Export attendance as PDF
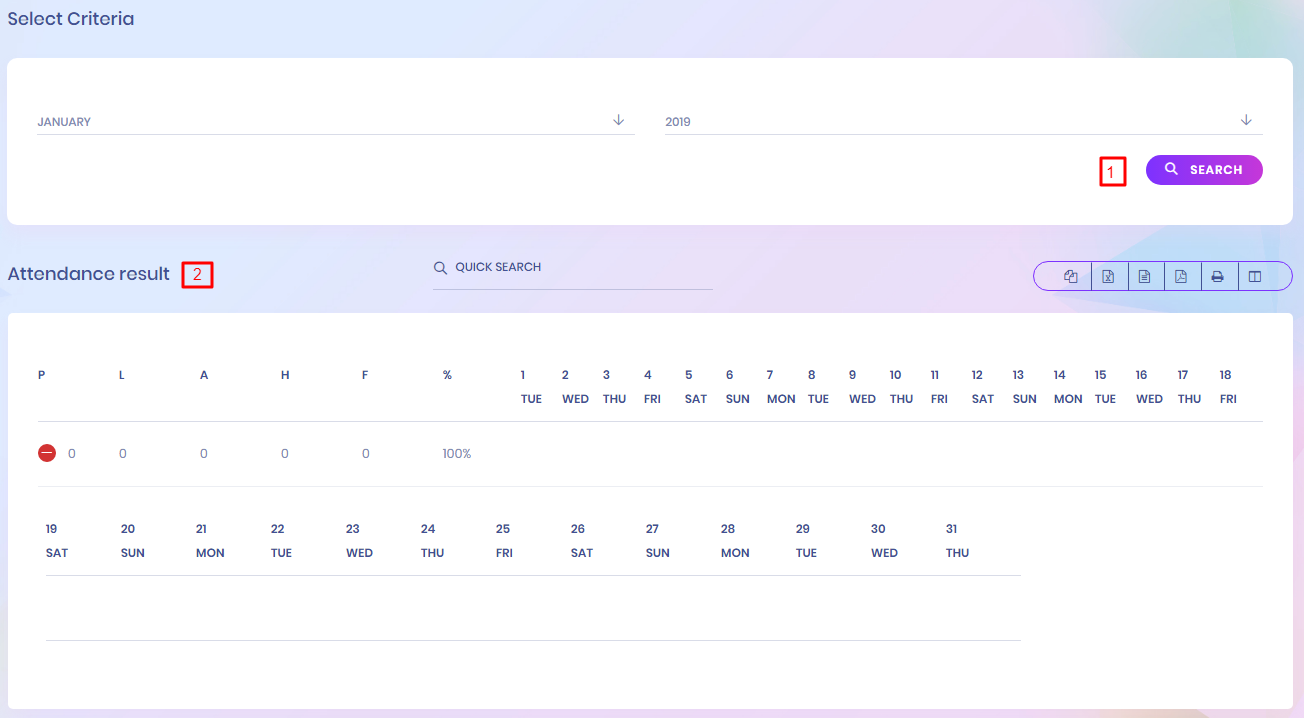 [x=1181, y=277]
